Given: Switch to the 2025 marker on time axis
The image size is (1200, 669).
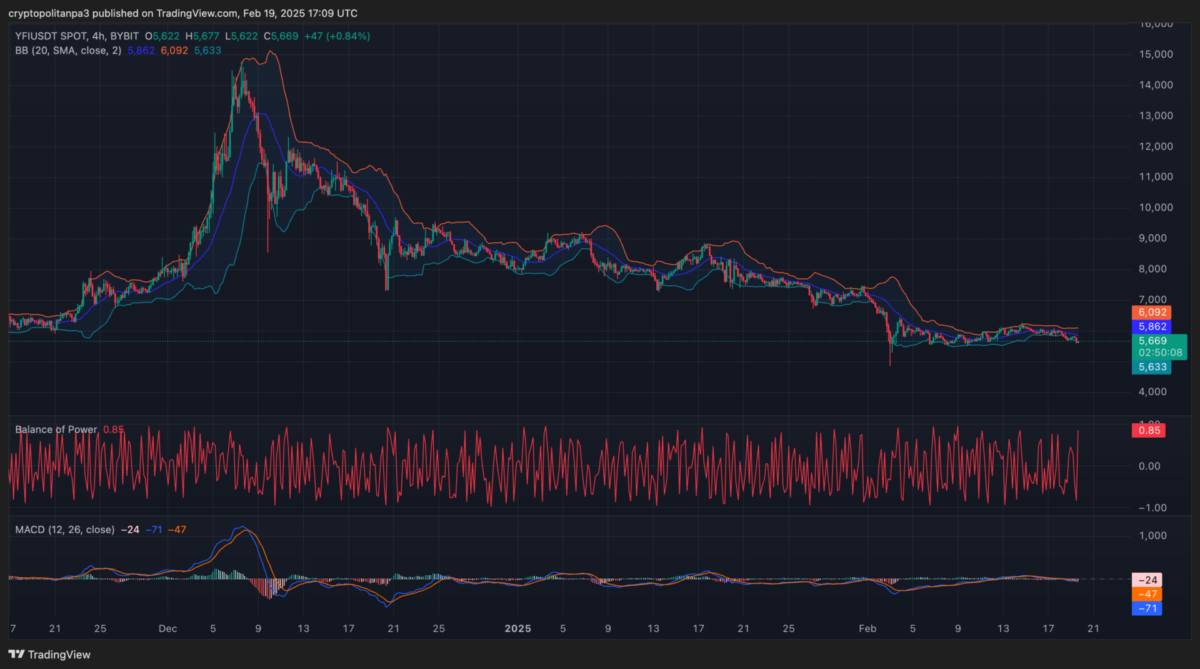Looking at the screenshot, I should (518, 629).
